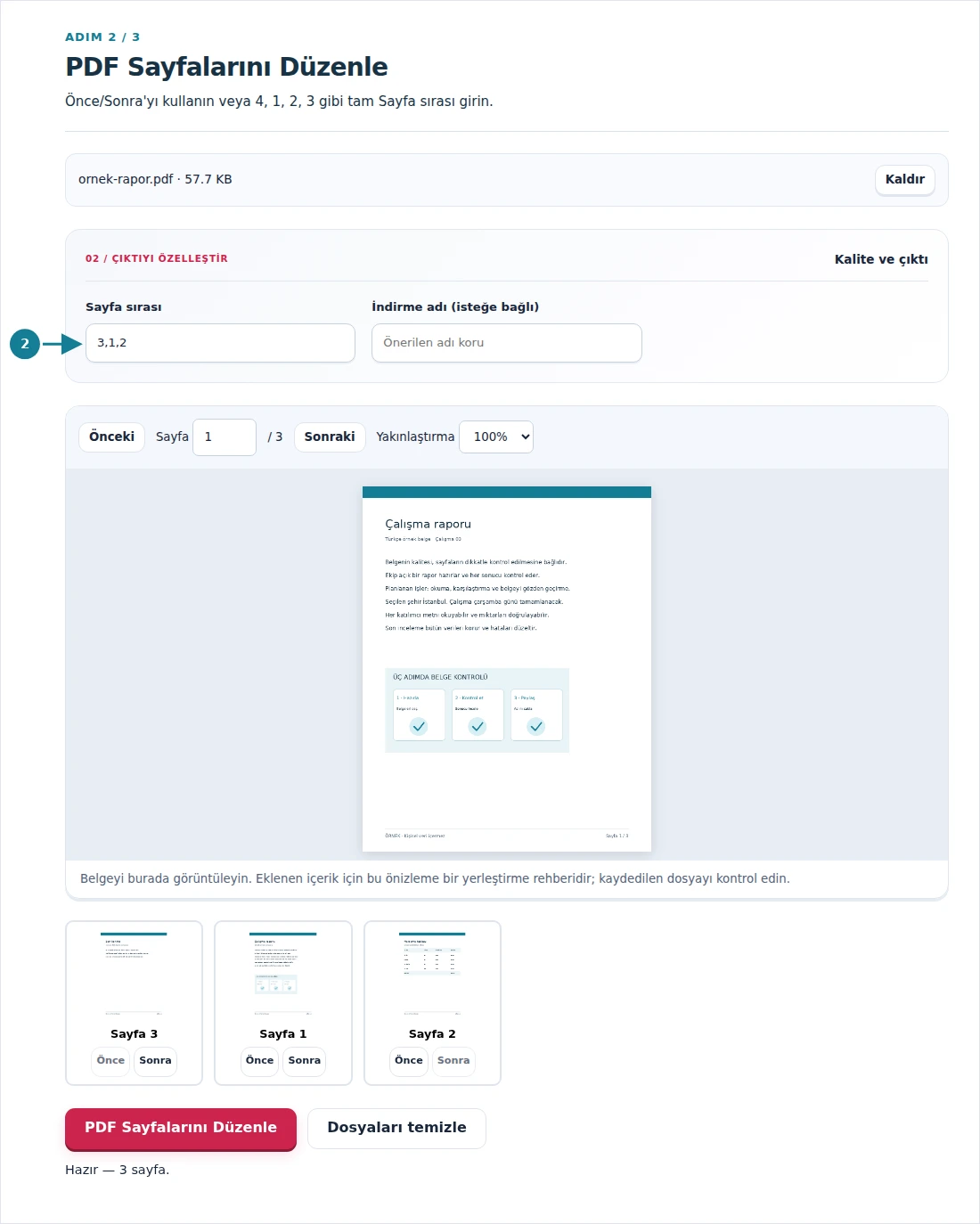Focus the İndirme adı input field
Image resolution: width=980 pixels, height=1224 pixels.
coord(506,343)
